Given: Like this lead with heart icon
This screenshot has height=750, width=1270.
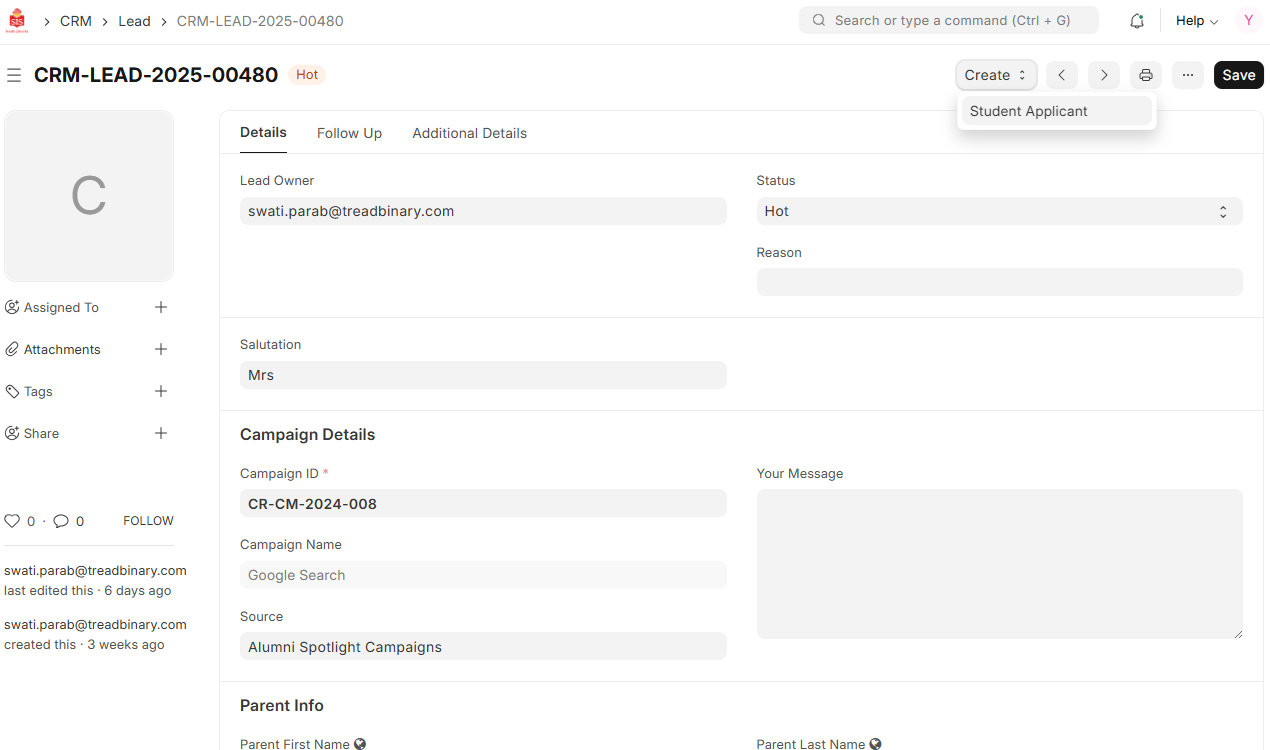Looking at the screenshot, I should point(12,521).
